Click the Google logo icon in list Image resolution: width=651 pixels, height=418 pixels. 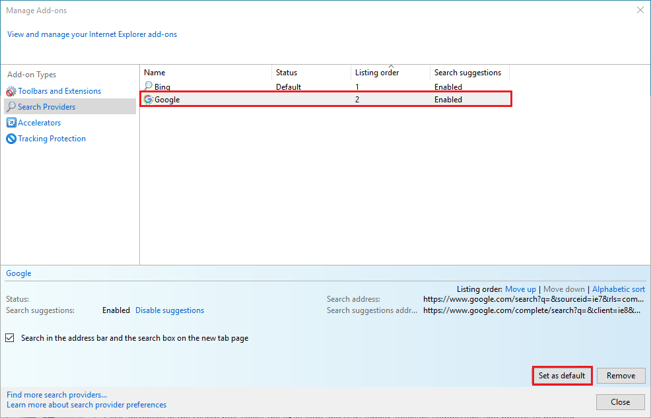[148, 100]
